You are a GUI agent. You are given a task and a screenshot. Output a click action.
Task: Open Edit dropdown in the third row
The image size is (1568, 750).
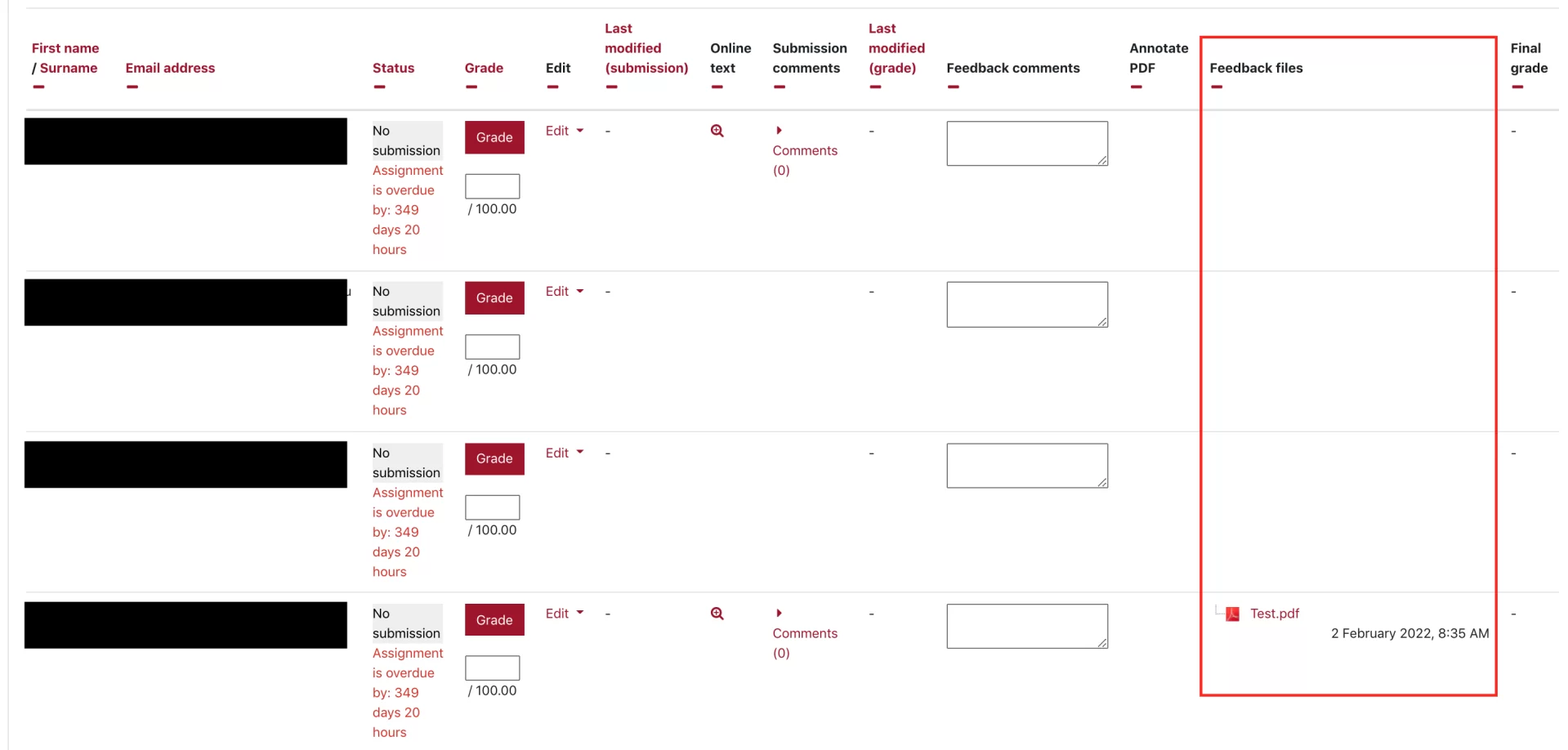click(x=565, y=453)
